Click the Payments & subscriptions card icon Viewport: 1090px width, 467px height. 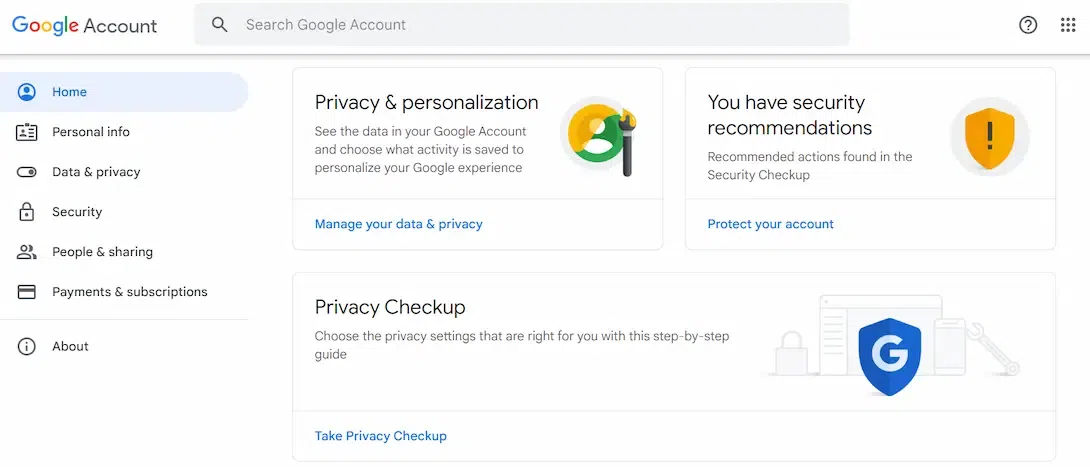point(27,292)
